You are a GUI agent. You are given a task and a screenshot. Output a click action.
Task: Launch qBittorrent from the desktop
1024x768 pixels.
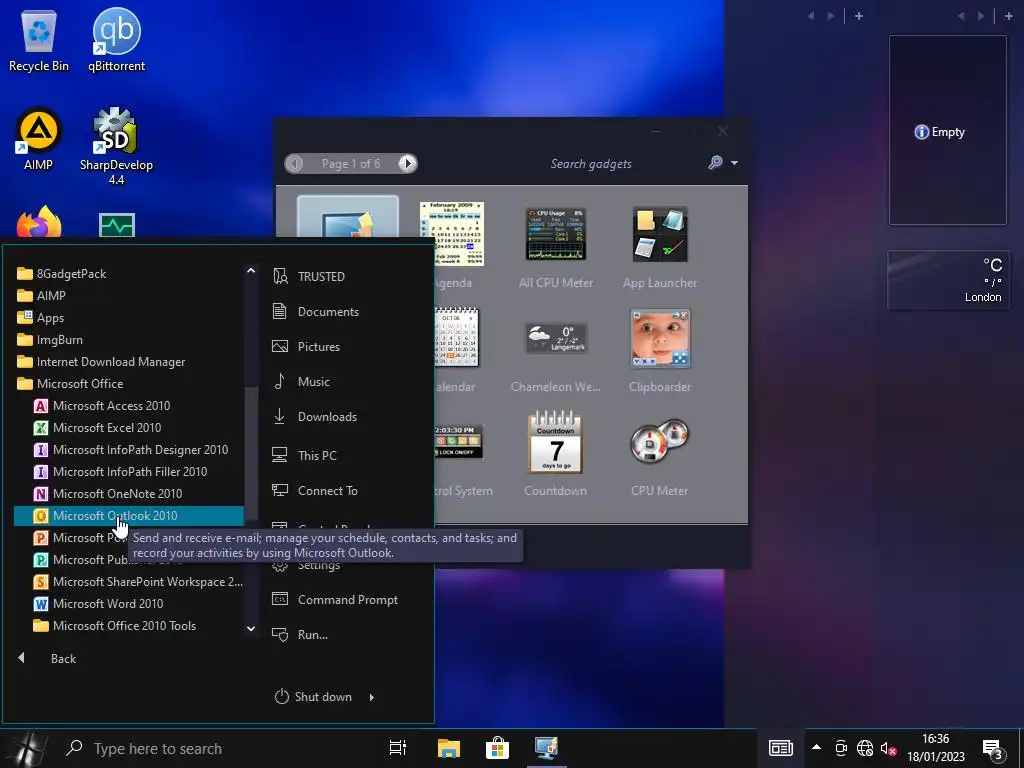pos(116,39)
